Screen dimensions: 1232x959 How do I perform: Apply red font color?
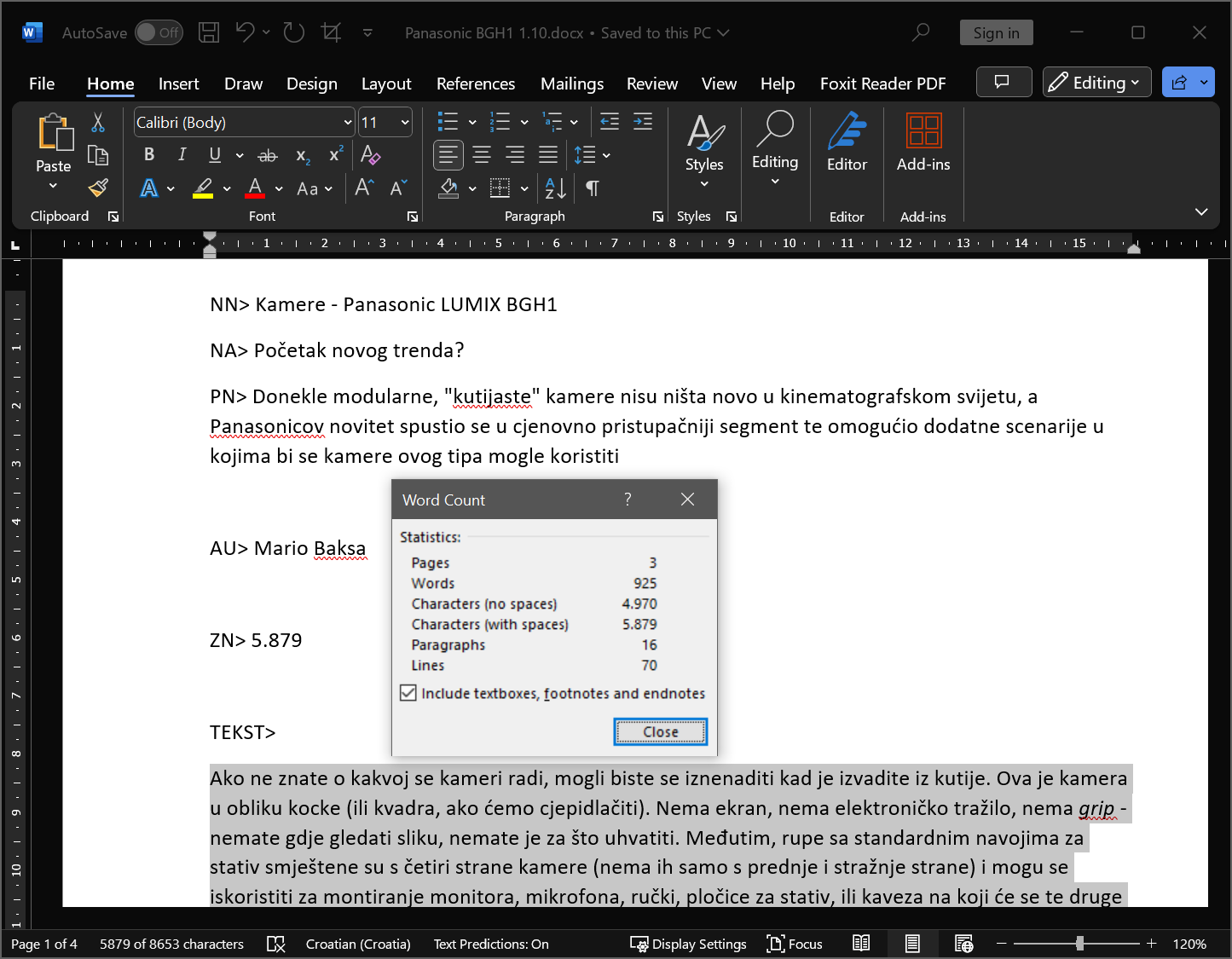coord(255,188)
